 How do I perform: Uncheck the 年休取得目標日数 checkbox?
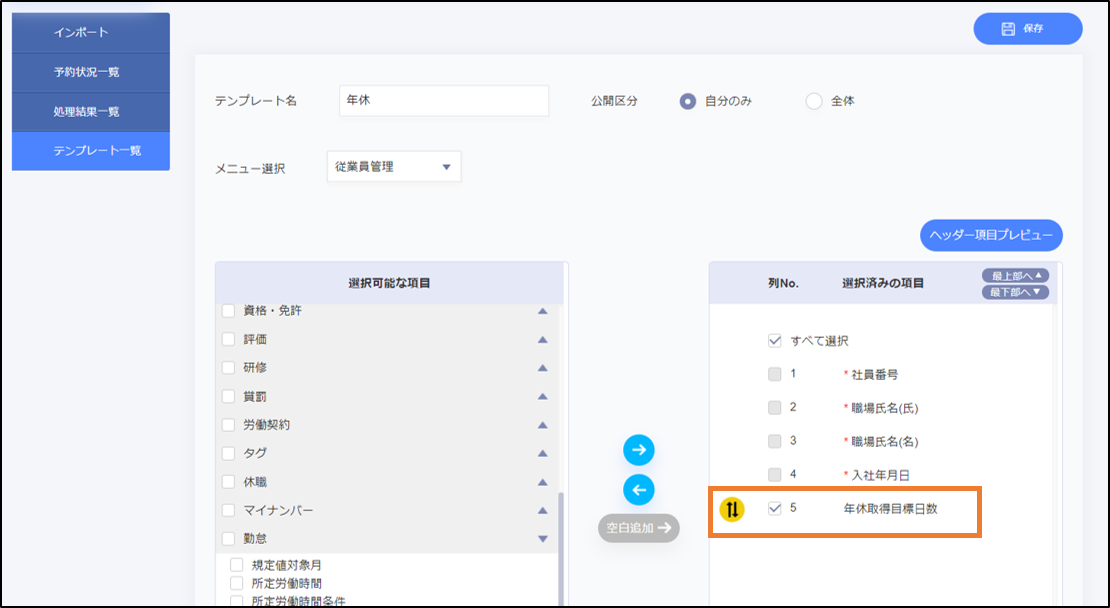[774, 508]
